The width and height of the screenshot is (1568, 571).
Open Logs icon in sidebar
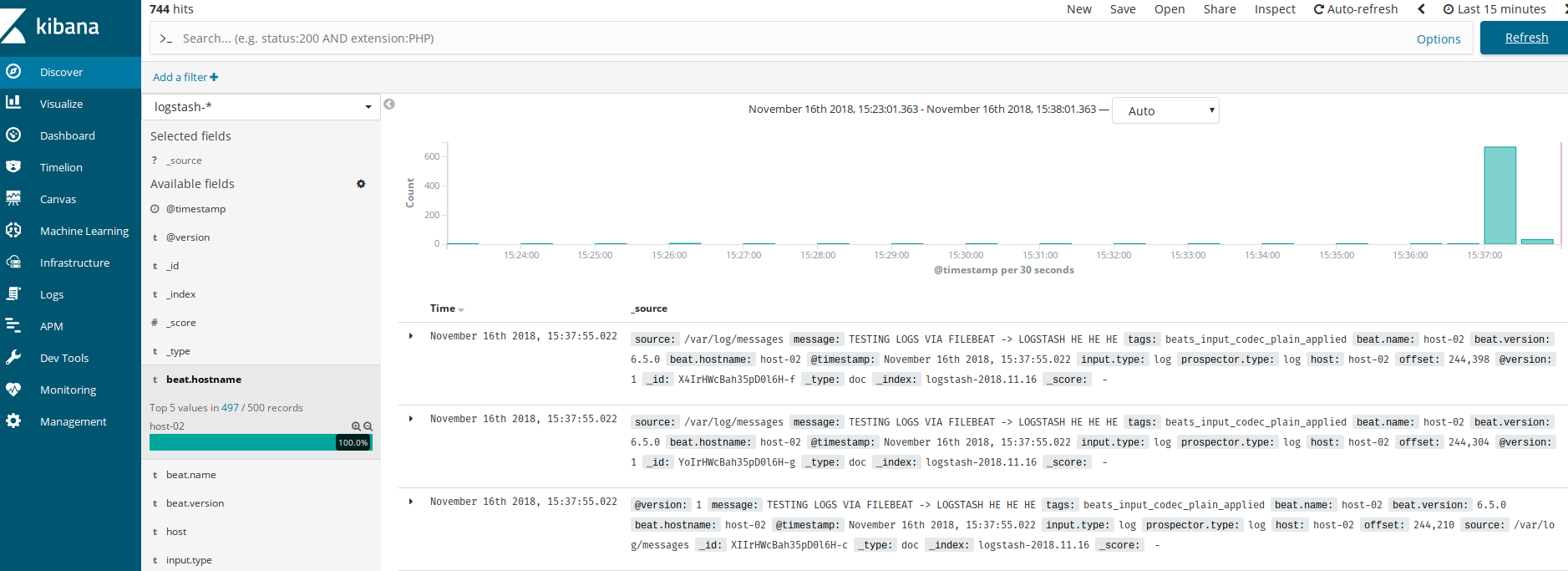pos(13,293)
